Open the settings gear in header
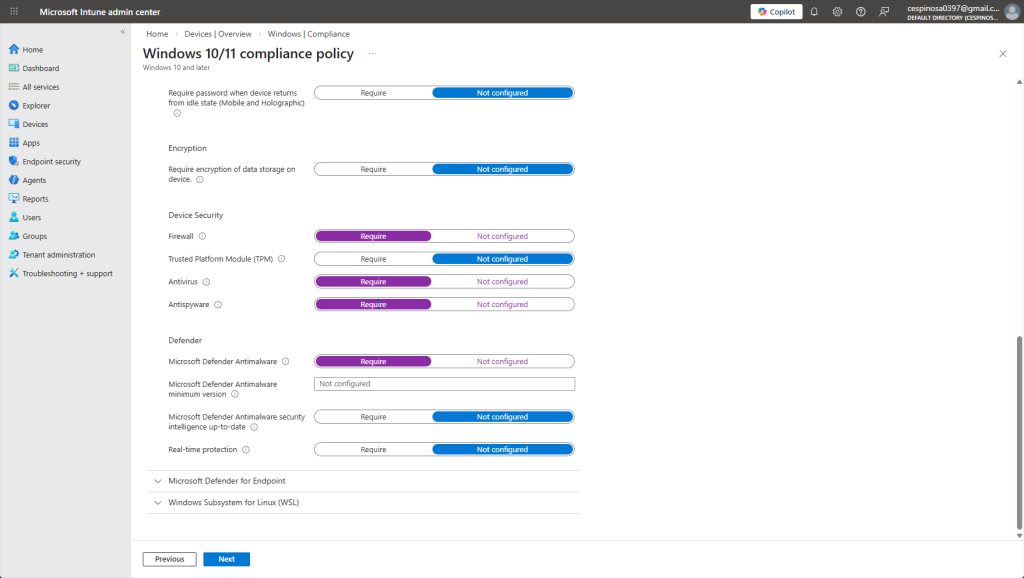The width and height of the screenshot is (1024, 578). 836,12
